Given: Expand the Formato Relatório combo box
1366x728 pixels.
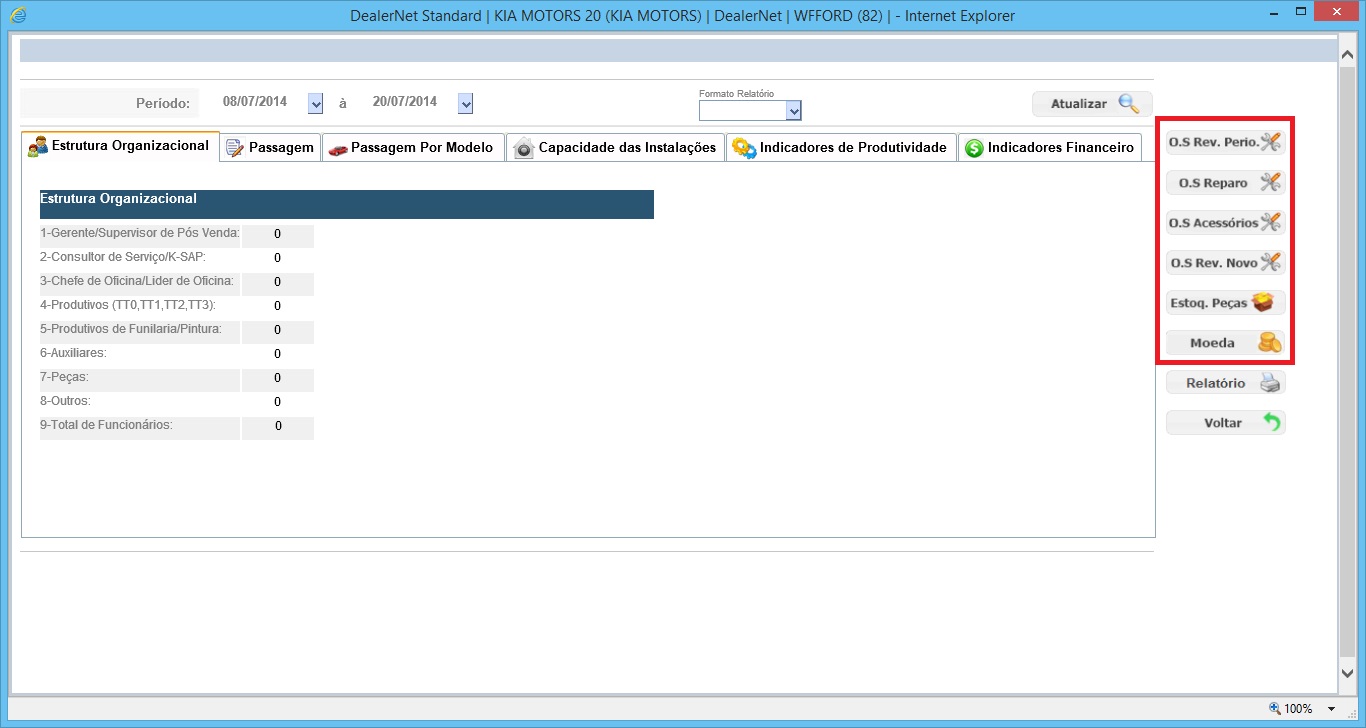Looking at the screenshot, I should coord(794,111).
